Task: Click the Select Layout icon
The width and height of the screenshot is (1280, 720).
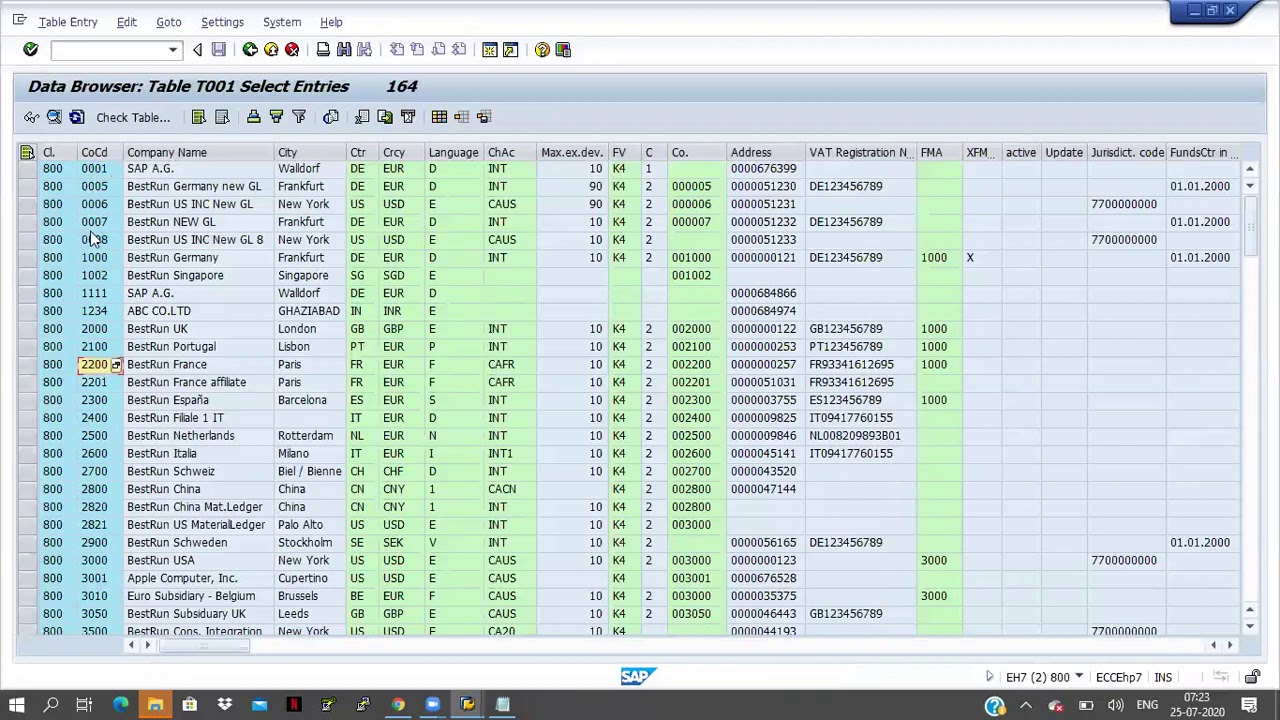Action: [461, 117]
